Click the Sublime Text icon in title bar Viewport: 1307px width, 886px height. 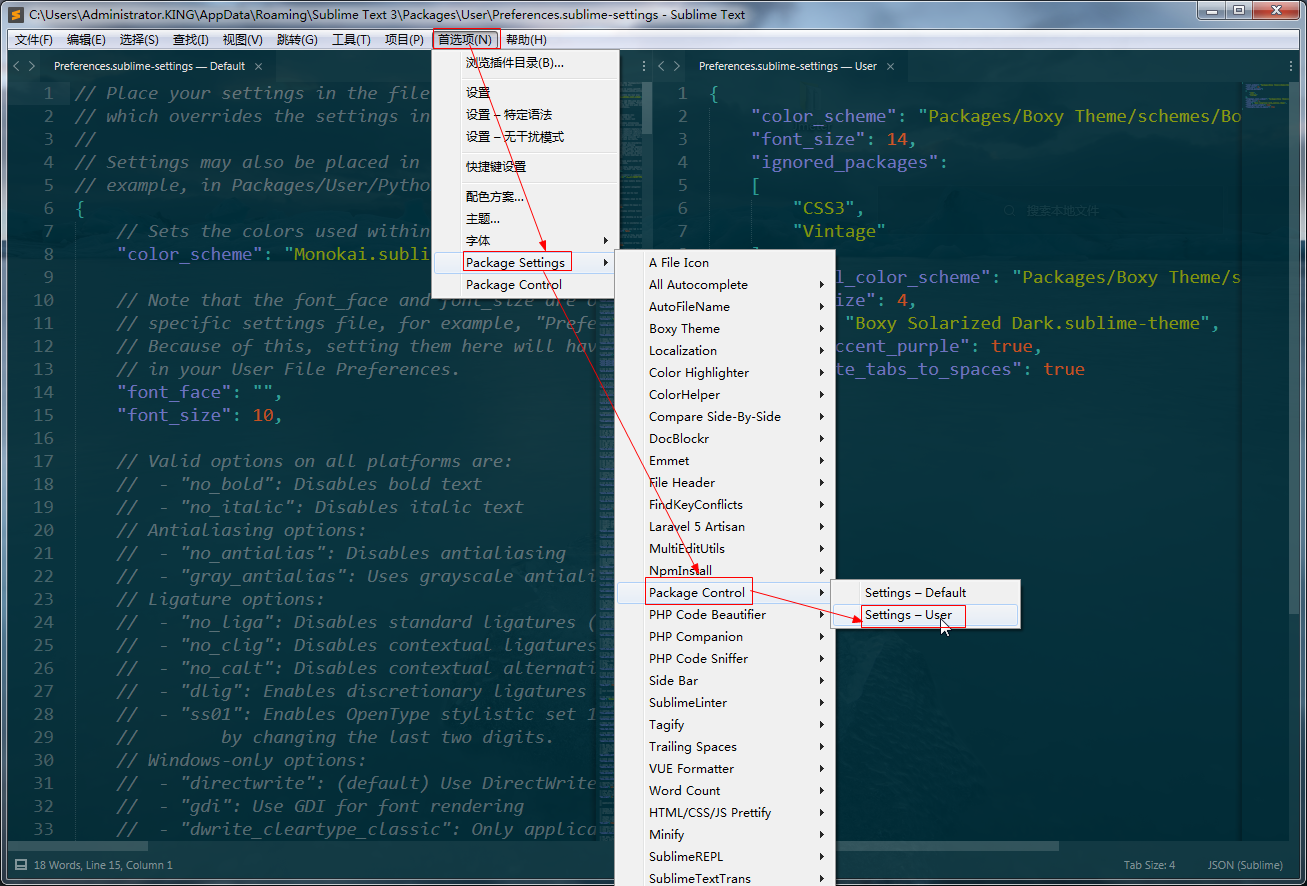[x=16, y=14]
